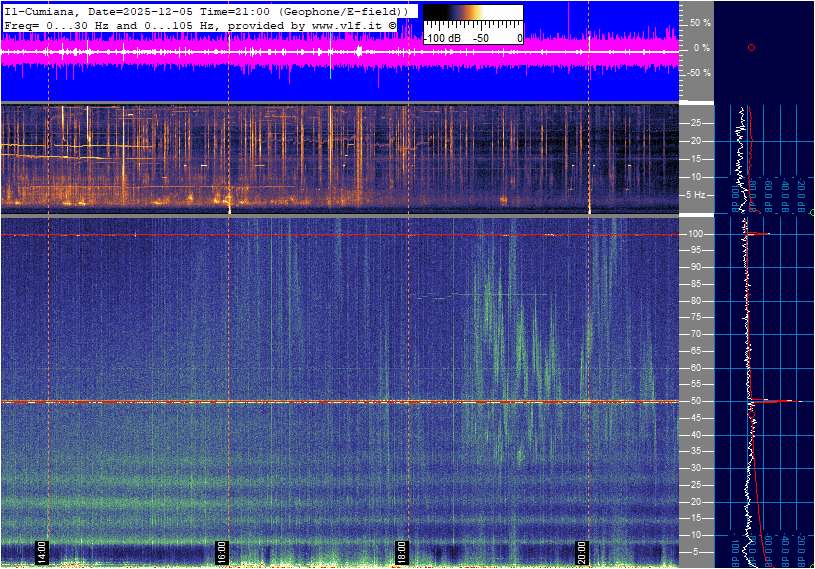Click the -100 dB label on color scale
815x569 pixels.
441,38
